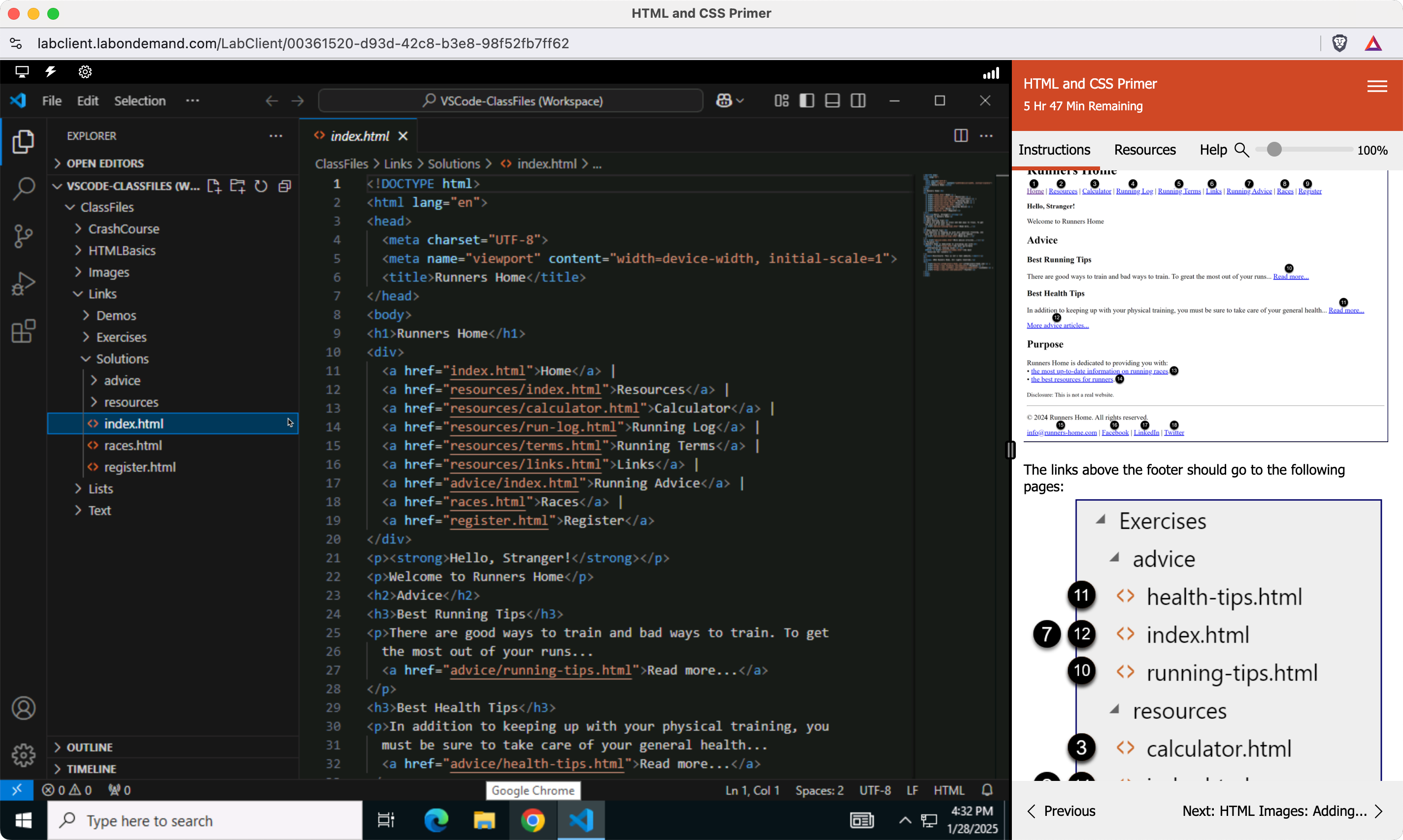The width and height of the screenshot is (1403, 840).
Task: Toggle the secondary side bar
Action: pos(858,101)
